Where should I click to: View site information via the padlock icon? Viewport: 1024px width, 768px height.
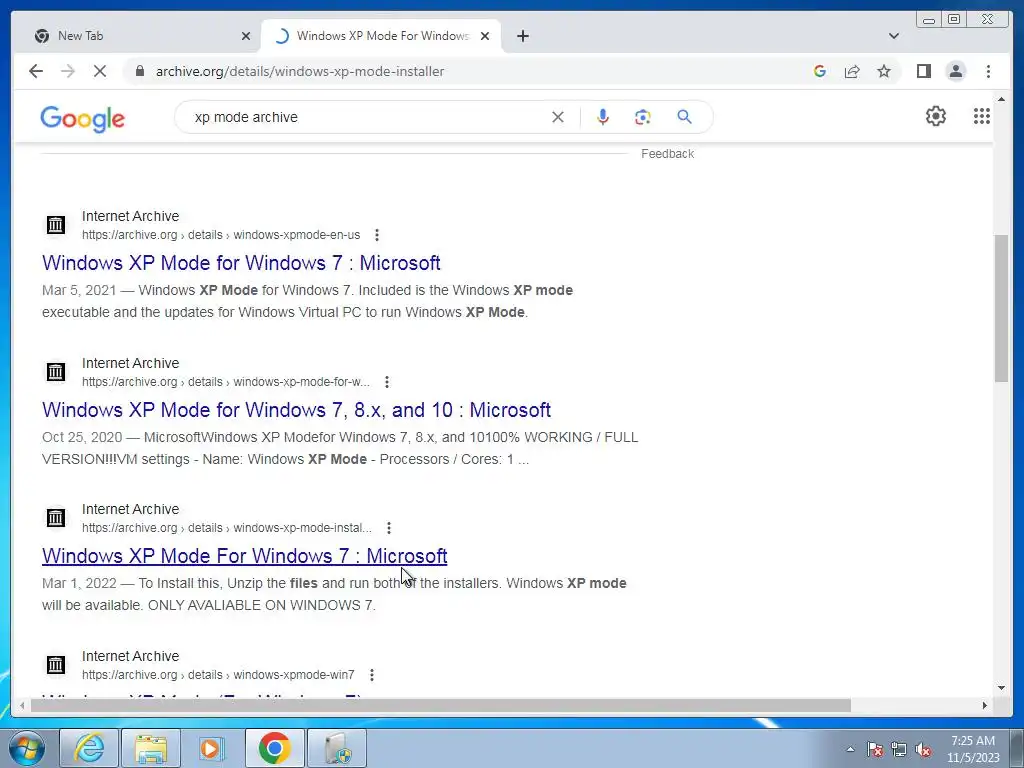[139, 71]
